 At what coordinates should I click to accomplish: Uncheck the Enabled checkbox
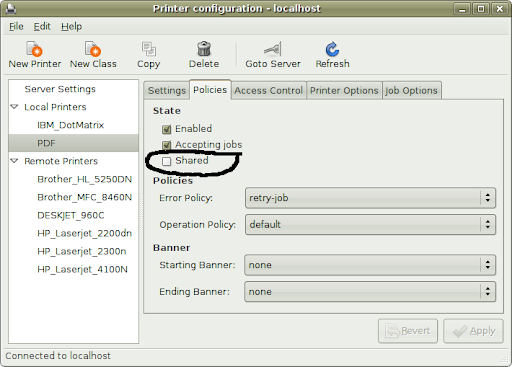(x=166, y=129)
